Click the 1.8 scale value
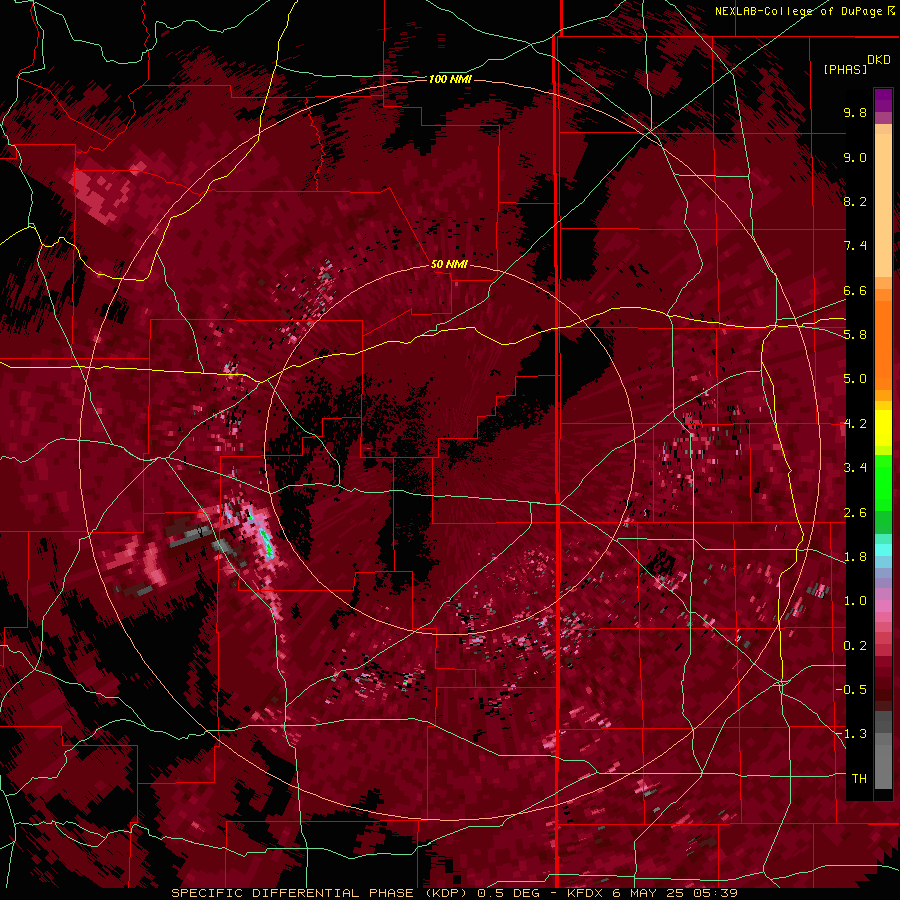900x900 pixels. [855, 557]
